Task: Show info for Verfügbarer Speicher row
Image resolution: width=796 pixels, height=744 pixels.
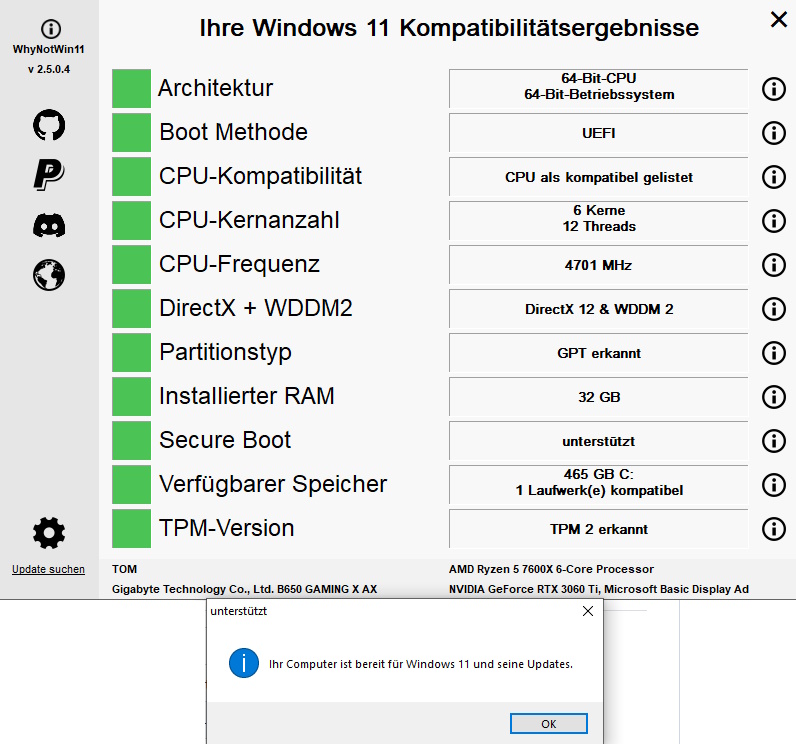Action: point(774,485)
